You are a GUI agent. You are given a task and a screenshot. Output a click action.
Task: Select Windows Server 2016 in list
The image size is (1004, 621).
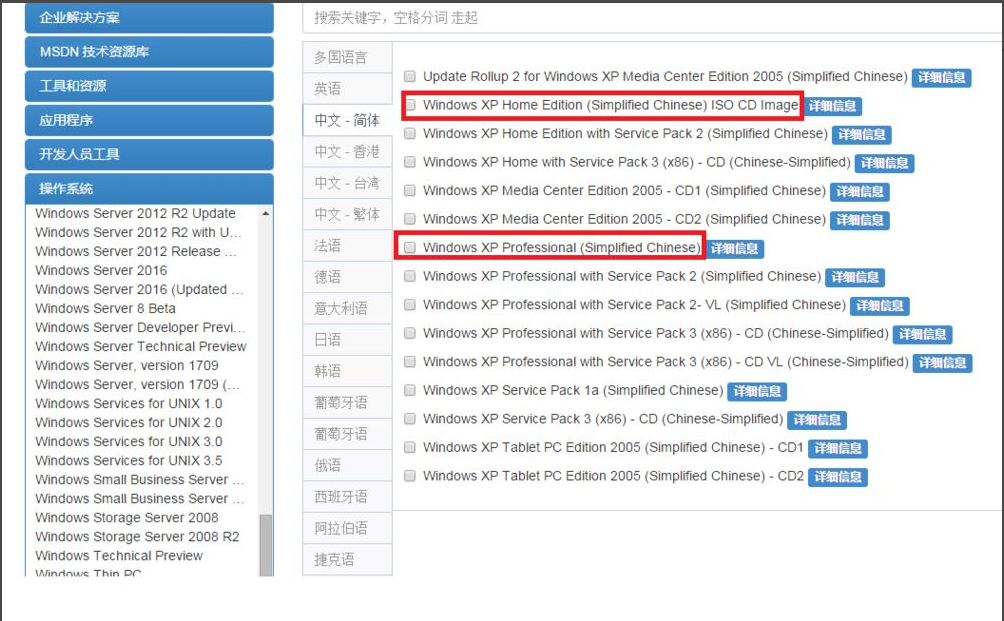[x=101, y=270]
